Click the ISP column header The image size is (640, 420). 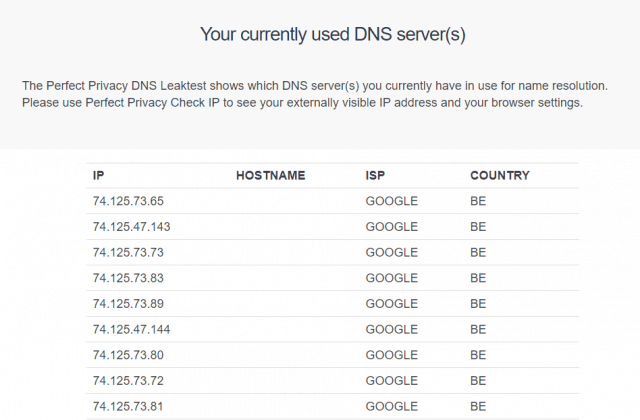point(375,176)
